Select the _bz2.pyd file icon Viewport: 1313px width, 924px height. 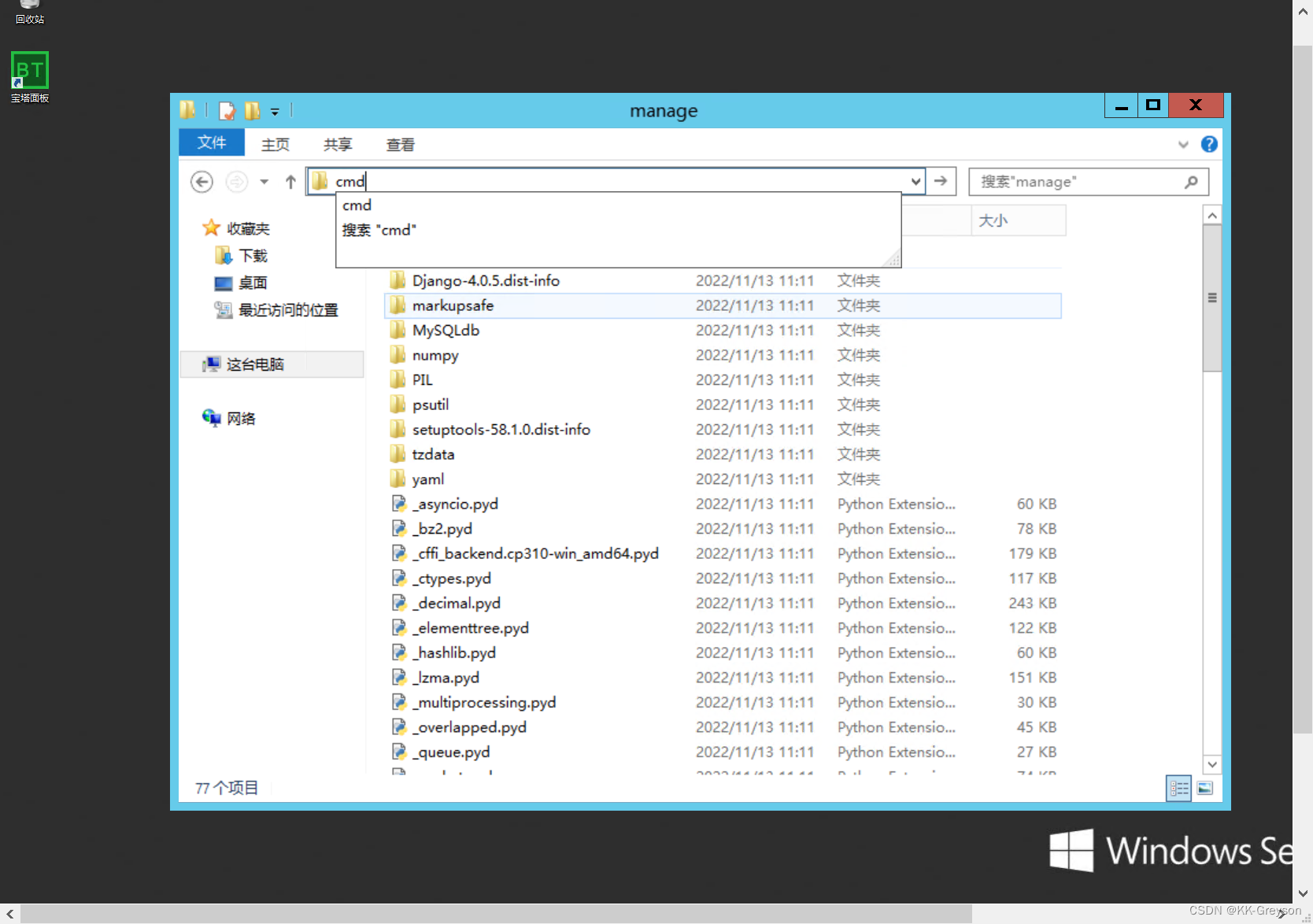399,529
